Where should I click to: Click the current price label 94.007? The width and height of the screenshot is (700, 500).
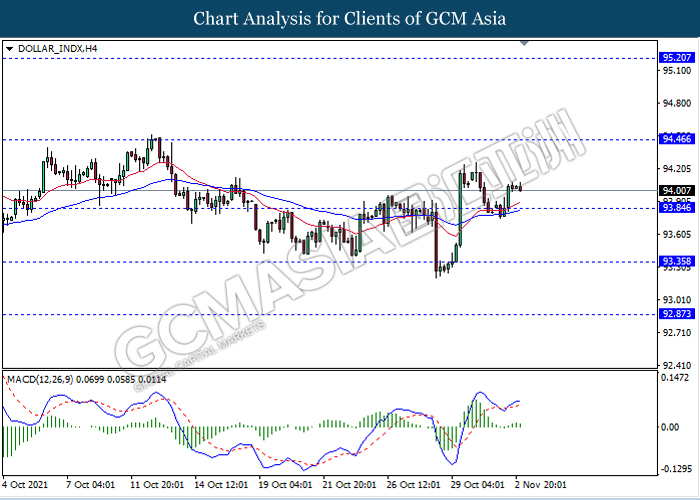pos(677,191)
